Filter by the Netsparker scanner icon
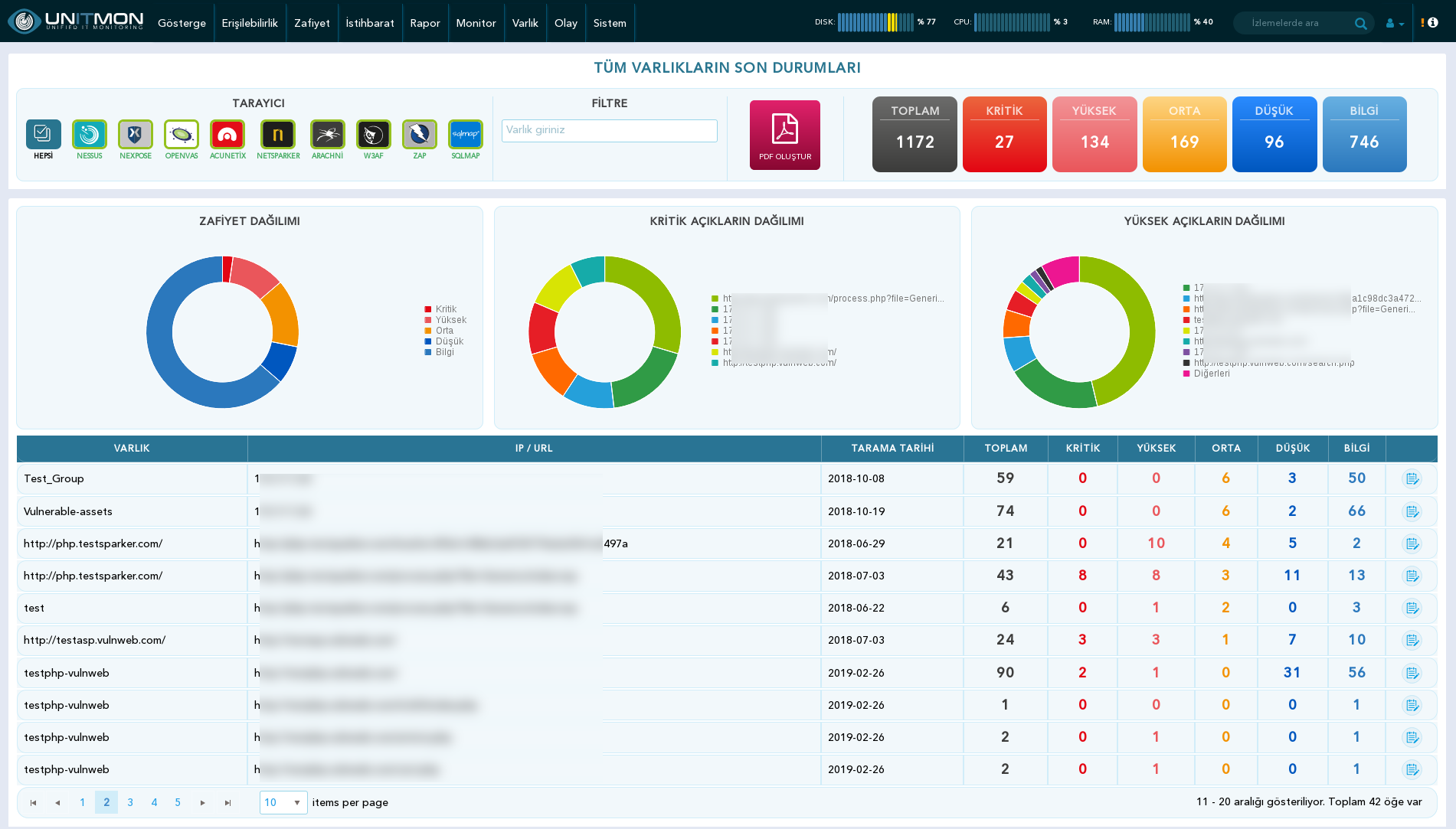The height and width of the screenshot is (829, 1456). pyautogui.click(x=278, y=135)
